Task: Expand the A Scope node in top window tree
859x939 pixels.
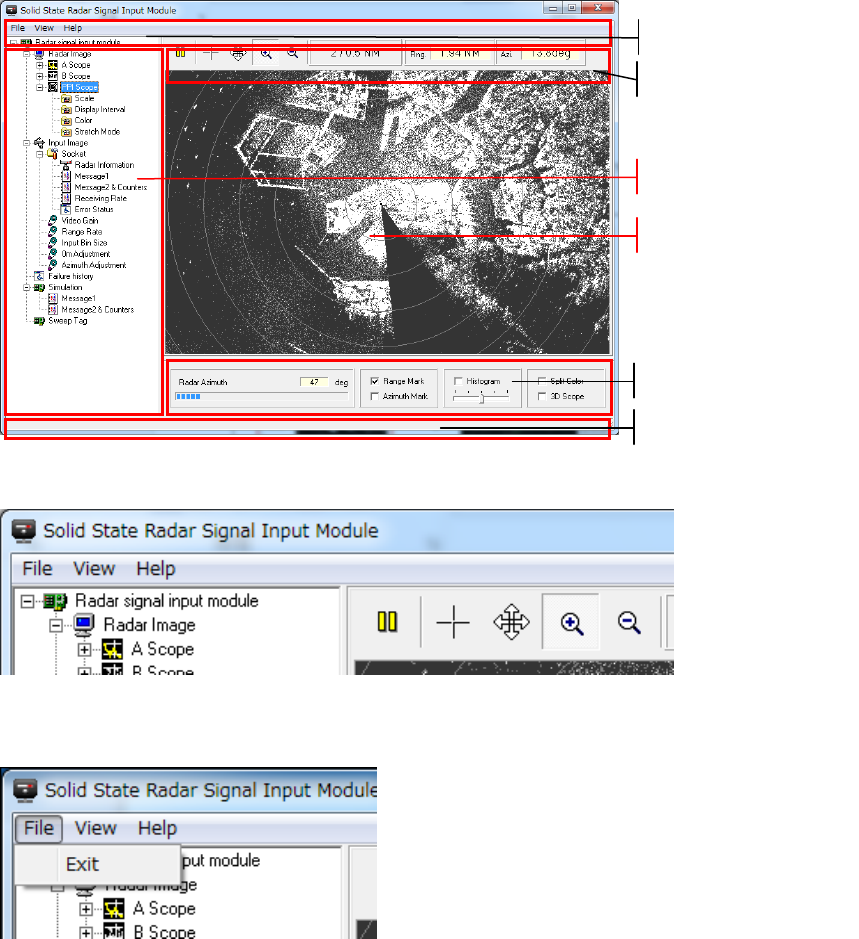Action: (40, 65)
